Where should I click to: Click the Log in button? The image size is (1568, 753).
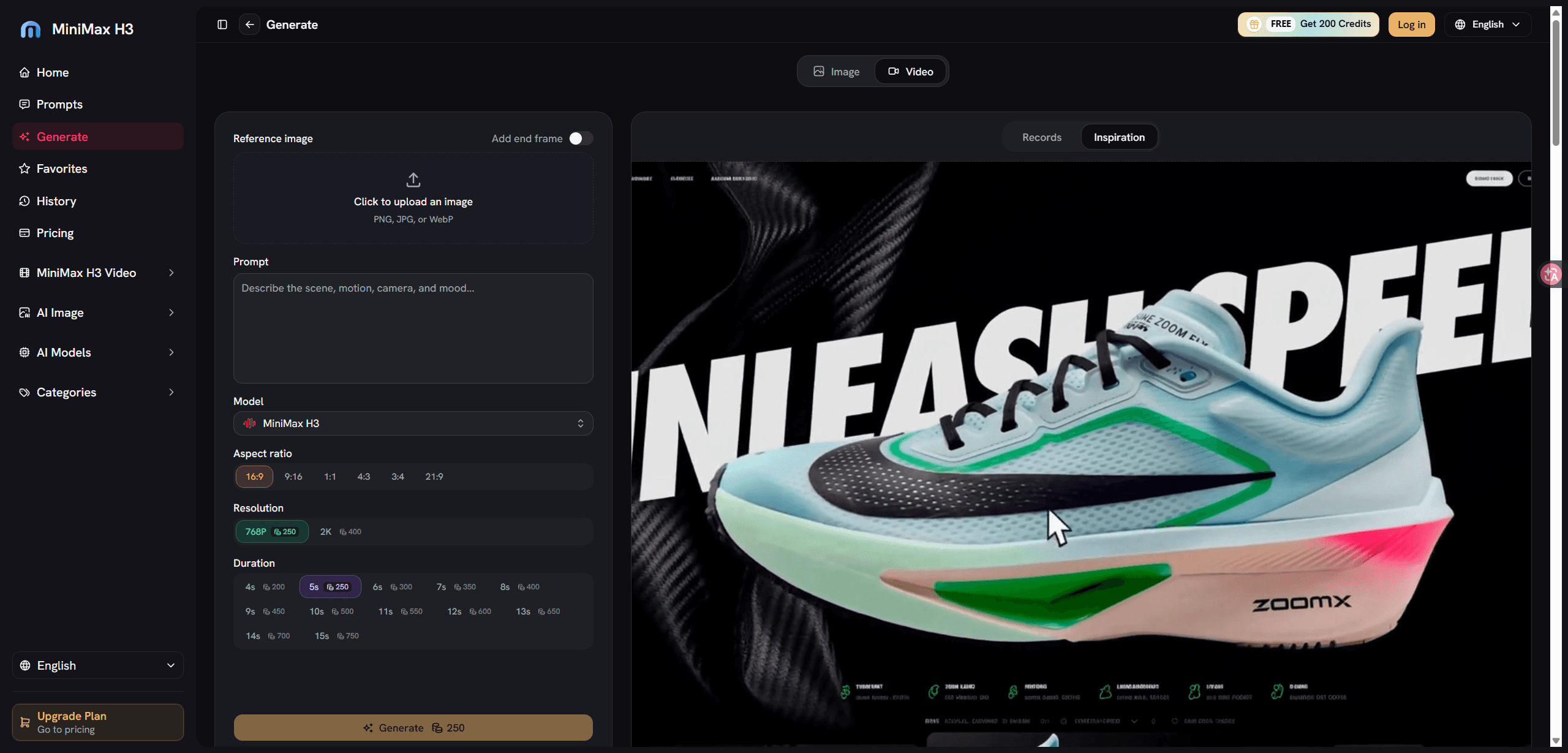pos(1412,25)
